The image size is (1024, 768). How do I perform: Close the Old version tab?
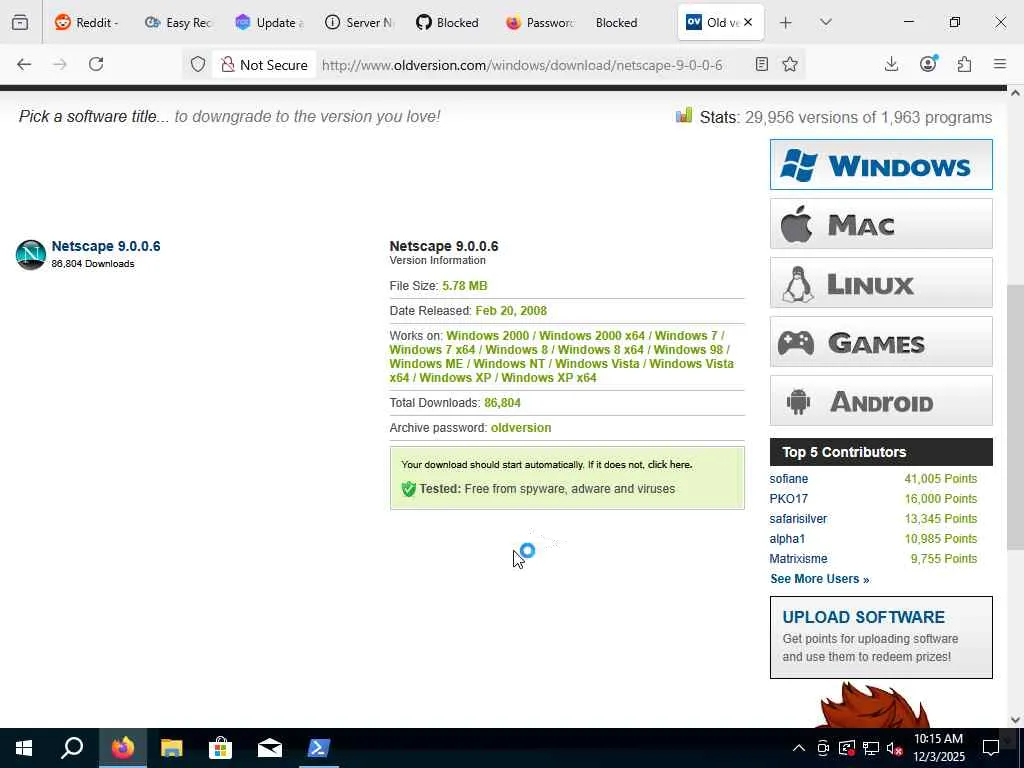748,22
